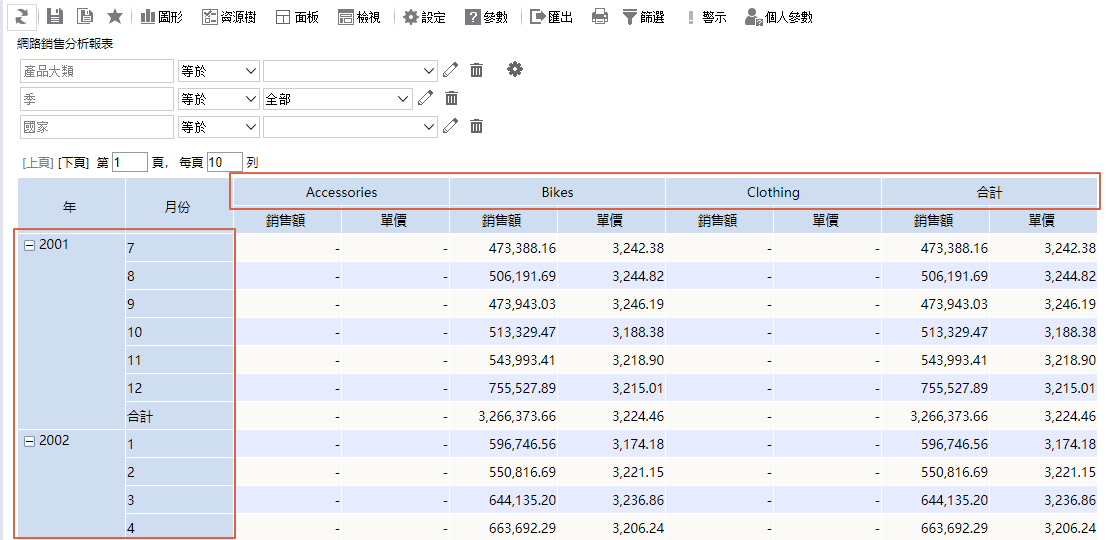Click the printer icon
The width and height of the screenshot is (1106, 540).
pos(599,17)
